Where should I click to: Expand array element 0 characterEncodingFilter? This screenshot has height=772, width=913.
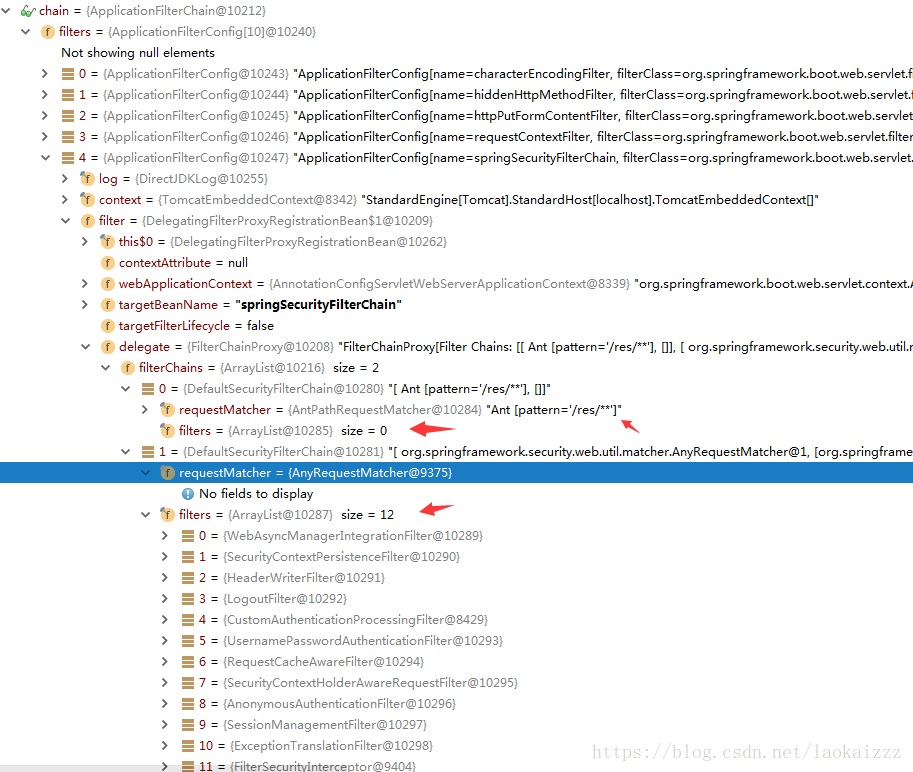point(45,73)
